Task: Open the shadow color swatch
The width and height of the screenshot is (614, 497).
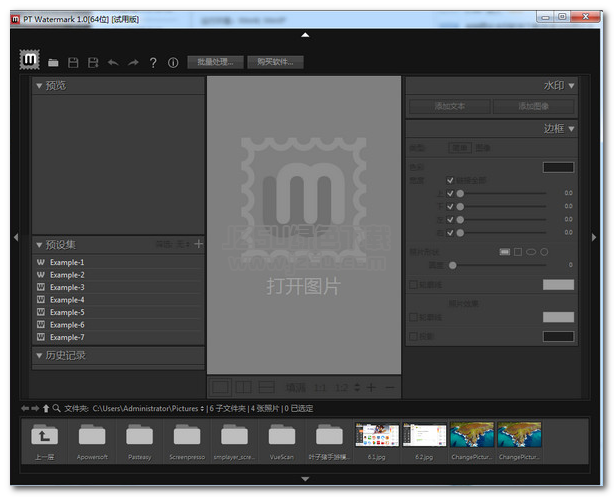Action: (558, 336)
